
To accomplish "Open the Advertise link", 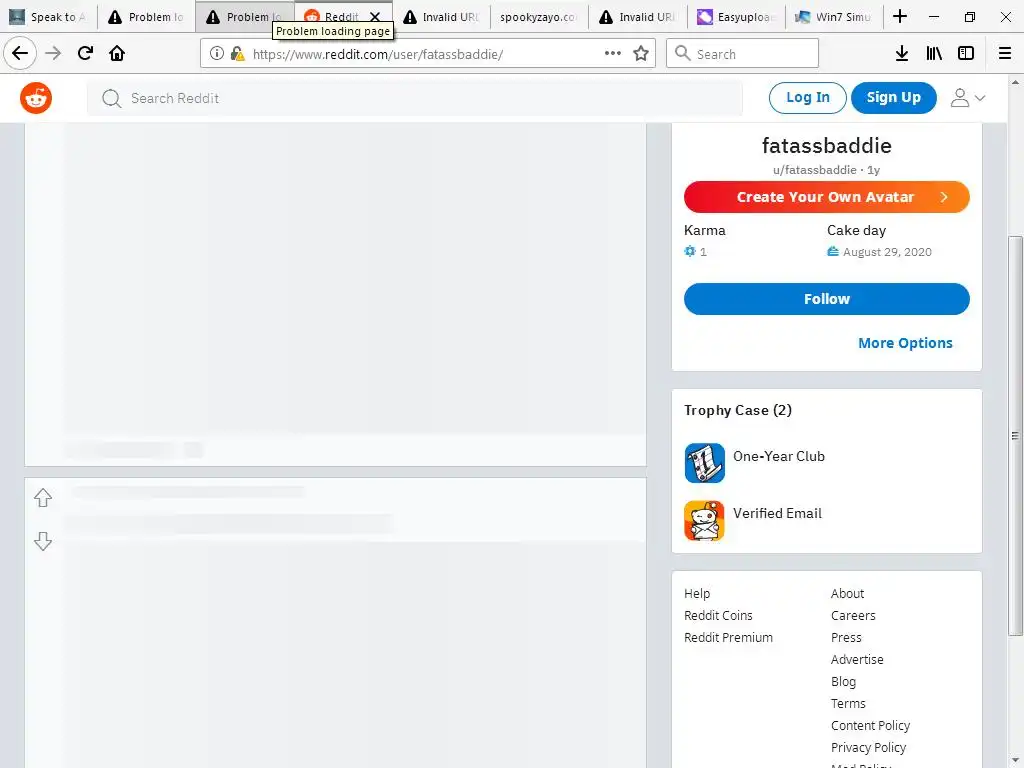I will (857, 660).
